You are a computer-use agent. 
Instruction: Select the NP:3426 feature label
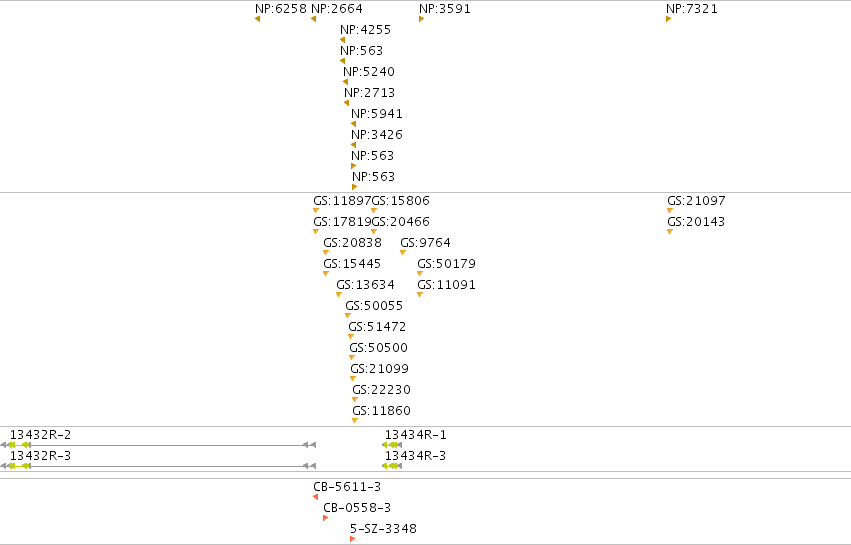[x=377, y=135]
